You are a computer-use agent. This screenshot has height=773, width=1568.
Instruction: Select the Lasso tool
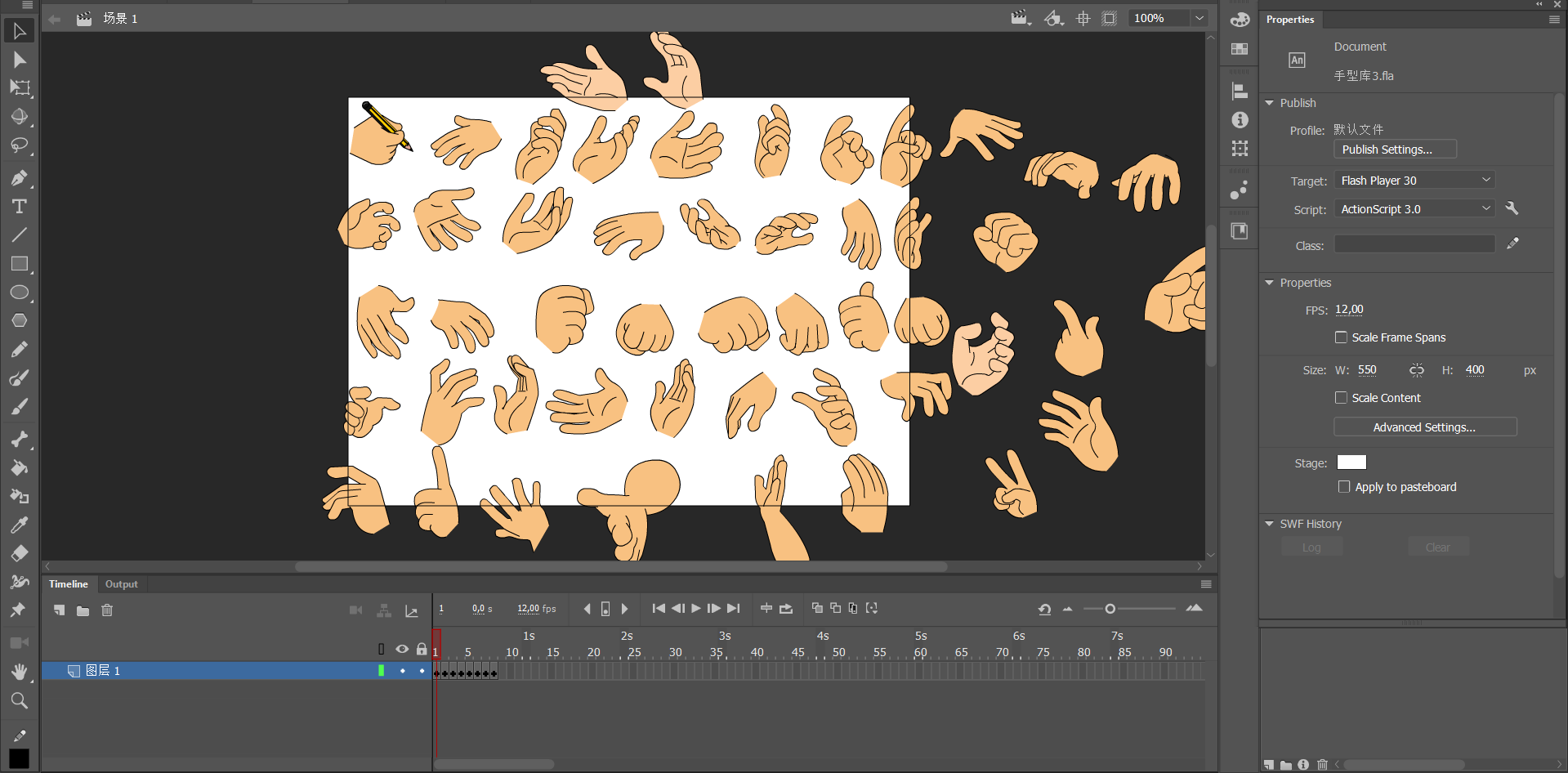(x=19, y=145)
